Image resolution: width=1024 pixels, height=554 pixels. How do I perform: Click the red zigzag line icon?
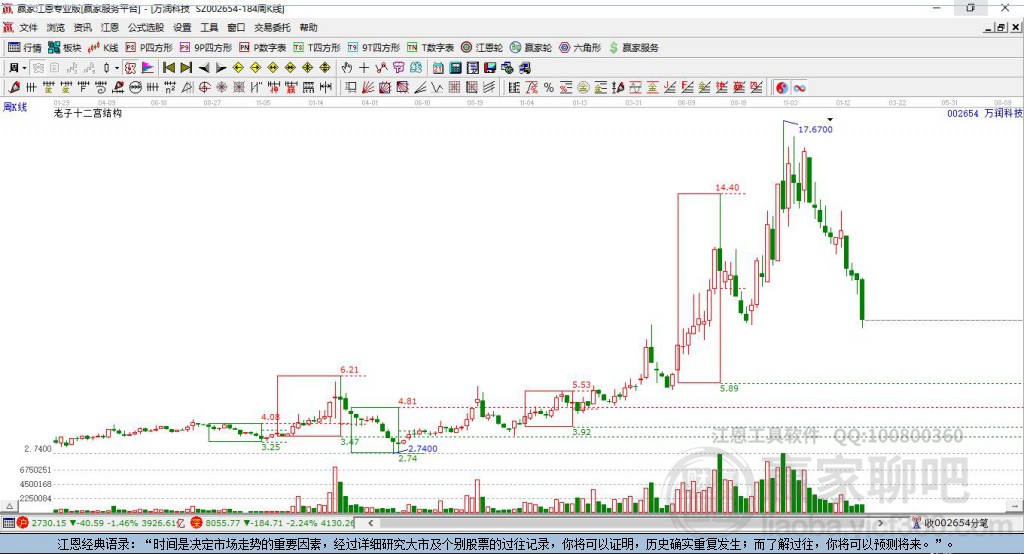tap(381, 68)
